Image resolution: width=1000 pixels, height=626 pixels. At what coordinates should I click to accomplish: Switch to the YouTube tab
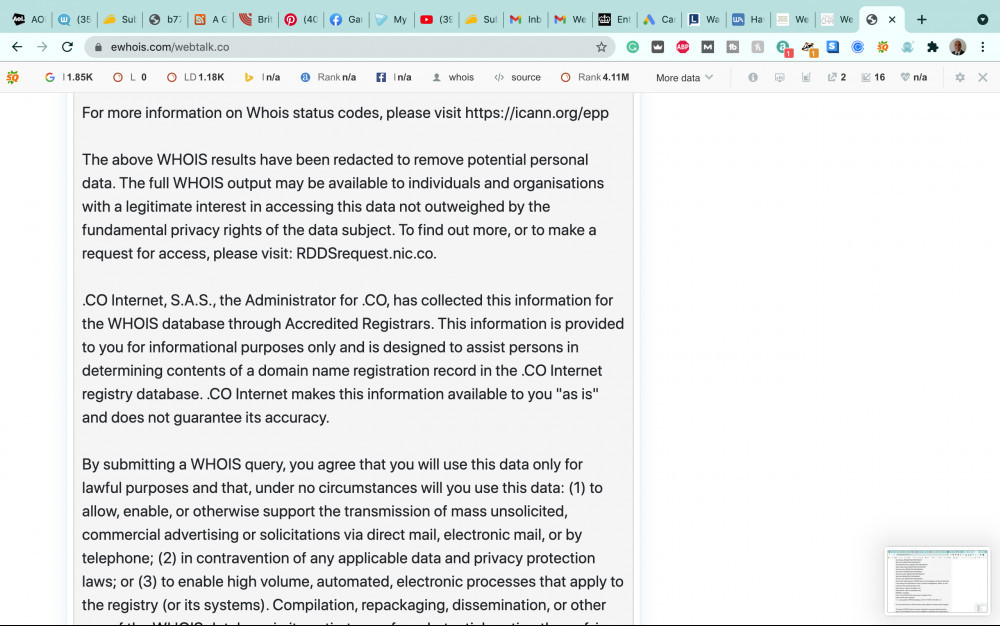437,20
